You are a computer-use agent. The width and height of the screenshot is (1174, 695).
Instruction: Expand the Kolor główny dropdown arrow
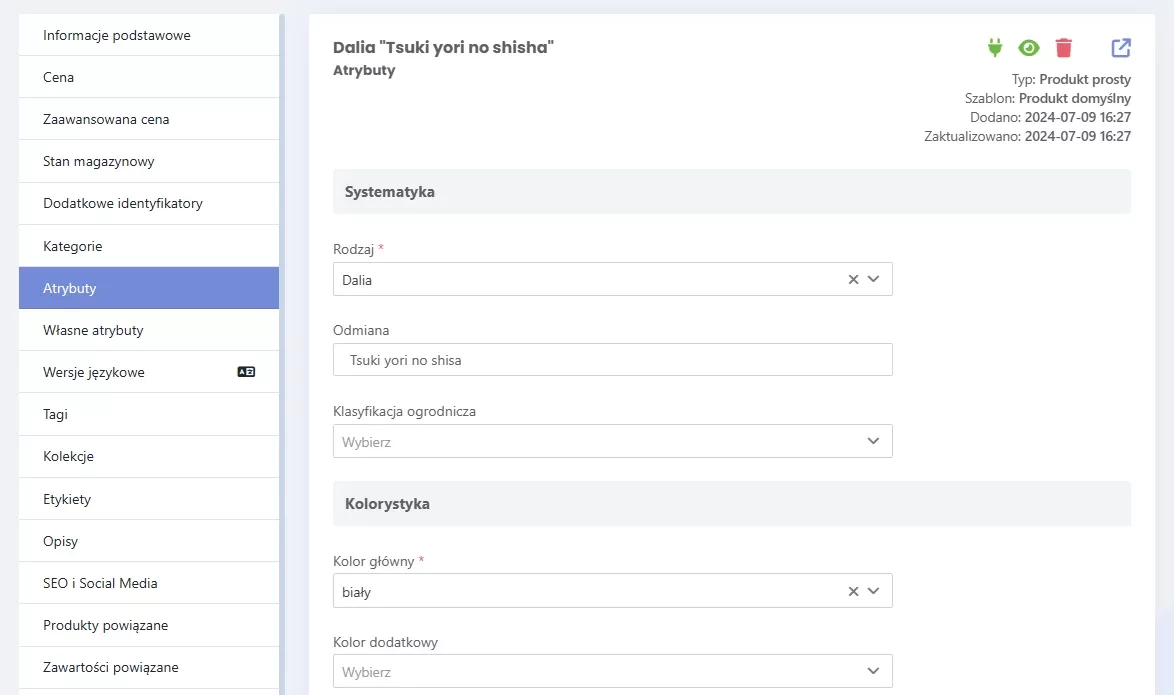tap(873, 592)
